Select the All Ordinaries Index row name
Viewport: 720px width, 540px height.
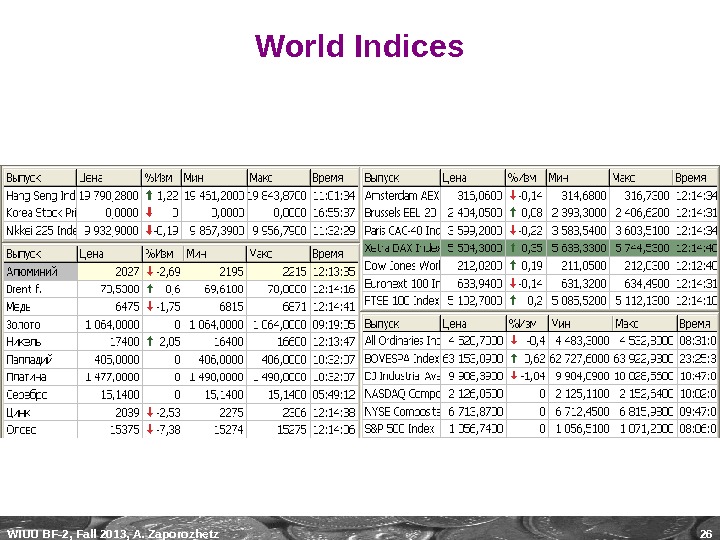401,340
